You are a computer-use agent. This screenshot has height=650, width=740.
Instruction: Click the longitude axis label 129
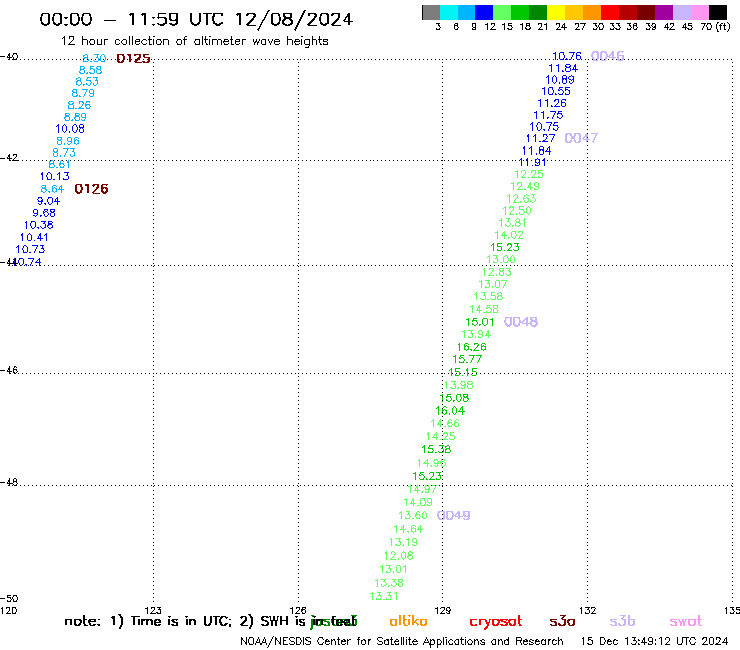point(443,610)
